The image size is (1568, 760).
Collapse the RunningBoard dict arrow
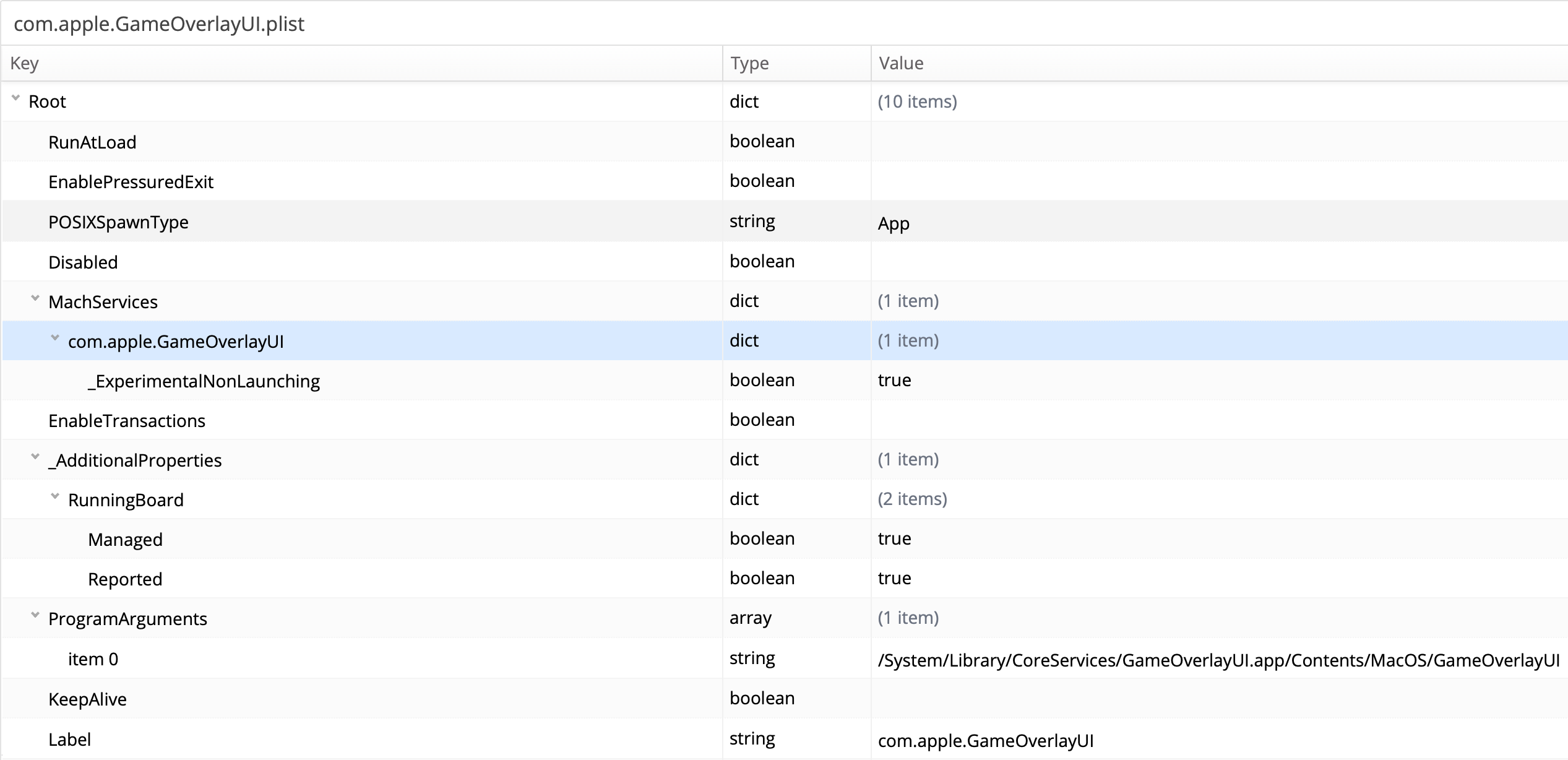coord(55,497)
